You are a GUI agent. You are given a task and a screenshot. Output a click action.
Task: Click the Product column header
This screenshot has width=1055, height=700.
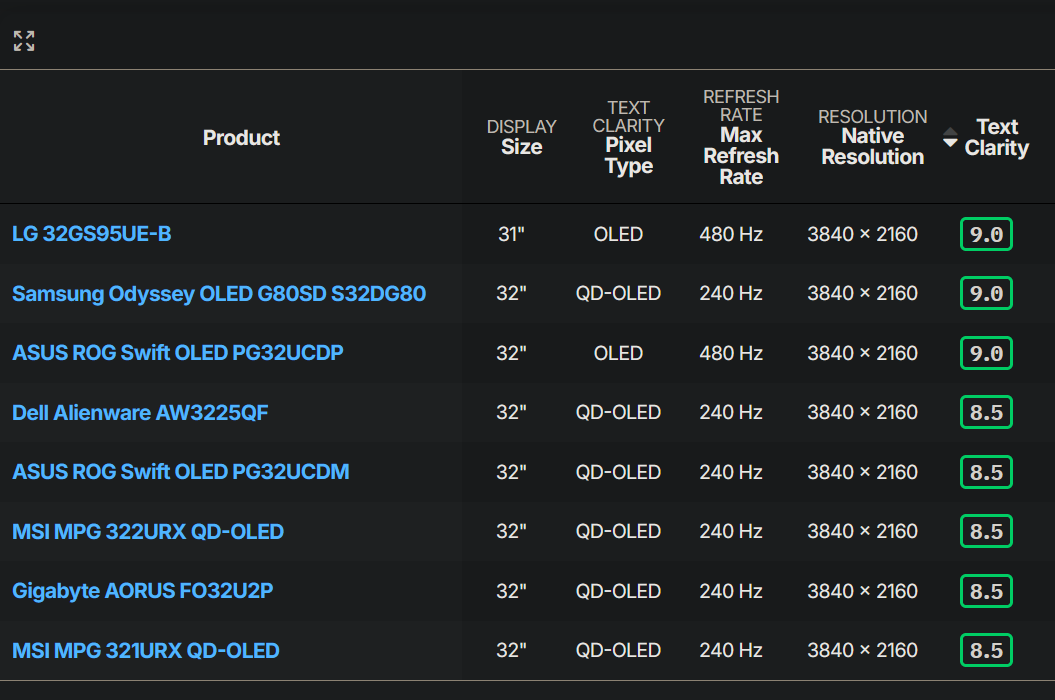coord(241,137)
